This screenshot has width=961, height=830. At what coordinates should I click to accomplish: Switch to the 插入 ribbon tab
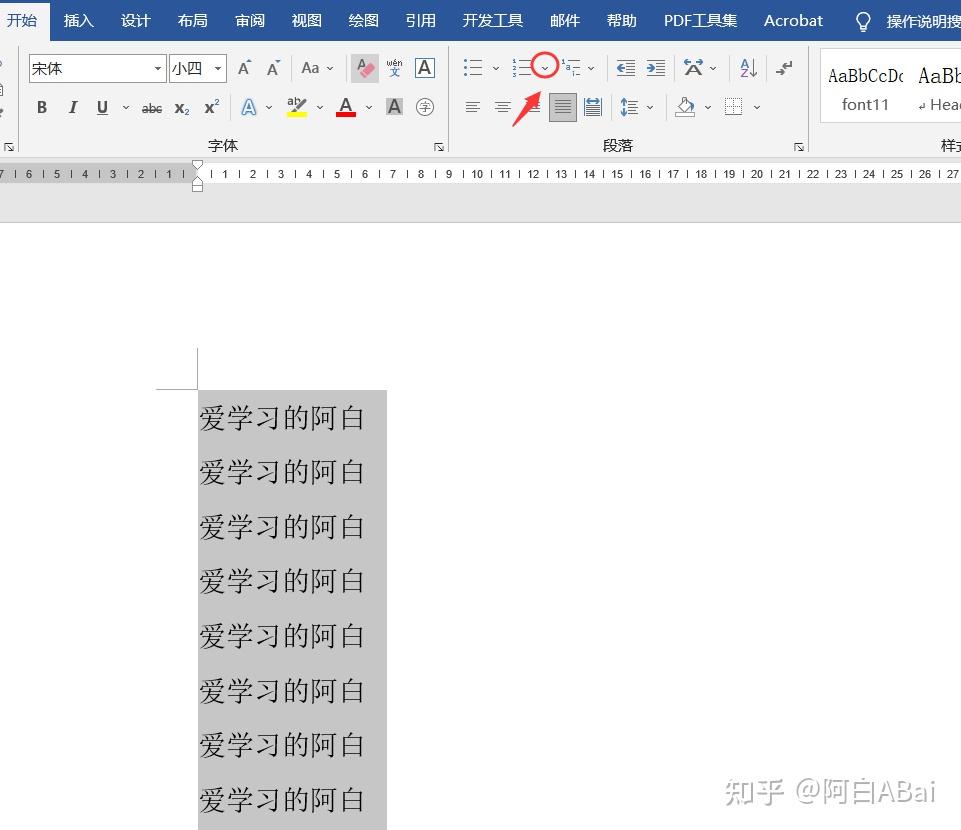[x=79, y=20]
